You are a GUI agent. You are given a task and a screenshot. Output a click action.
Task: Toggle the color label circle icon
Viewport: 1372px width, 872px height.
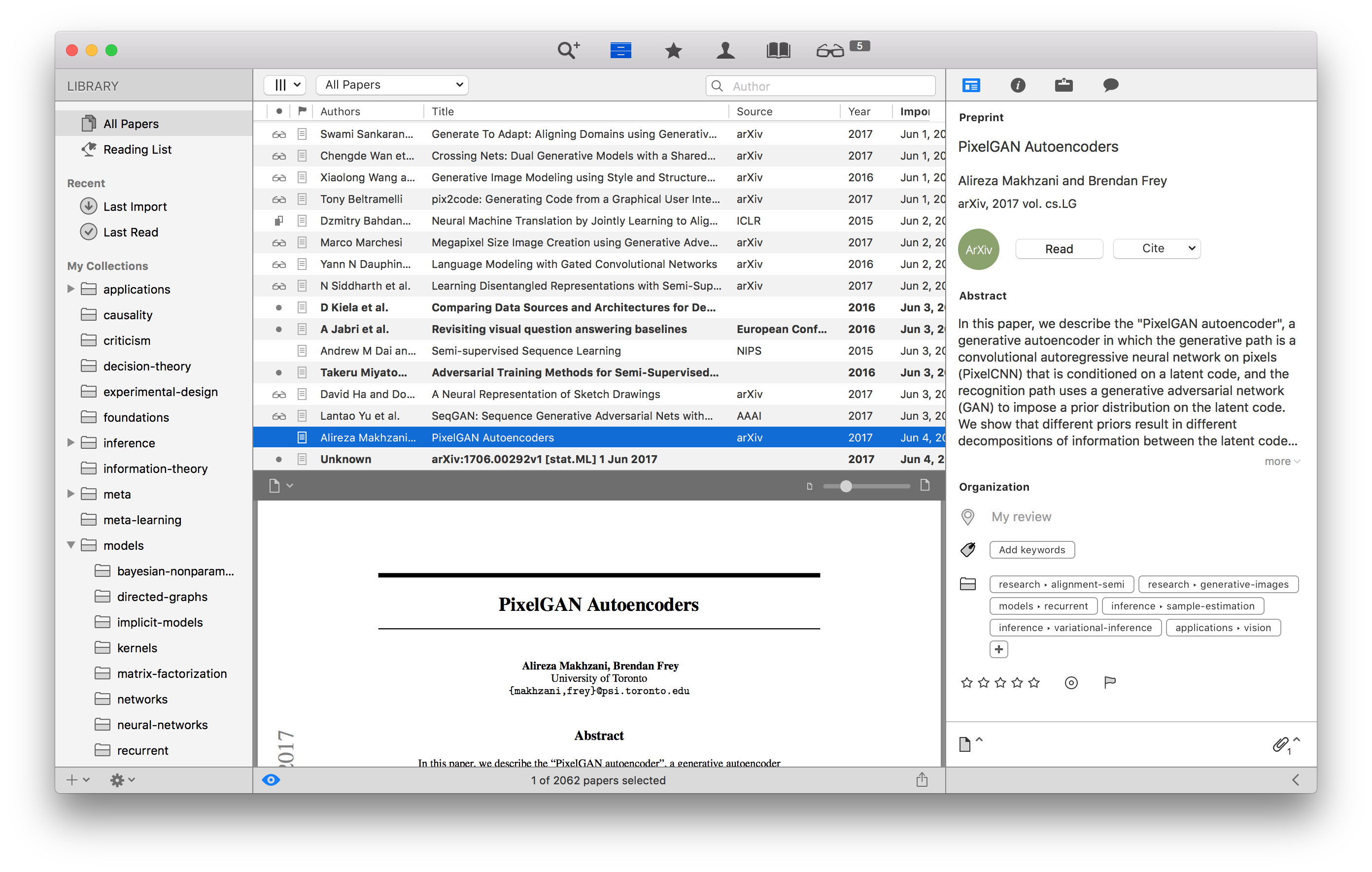coord(1071,682)
